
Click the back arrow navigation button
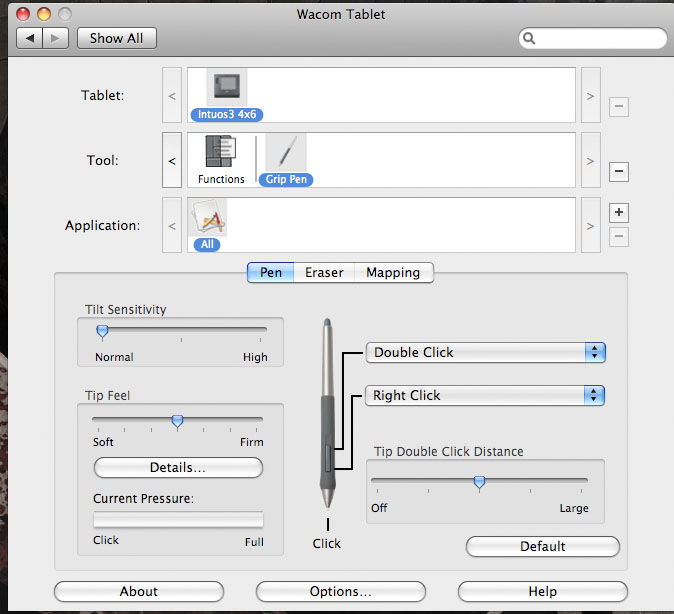point(30,38)
